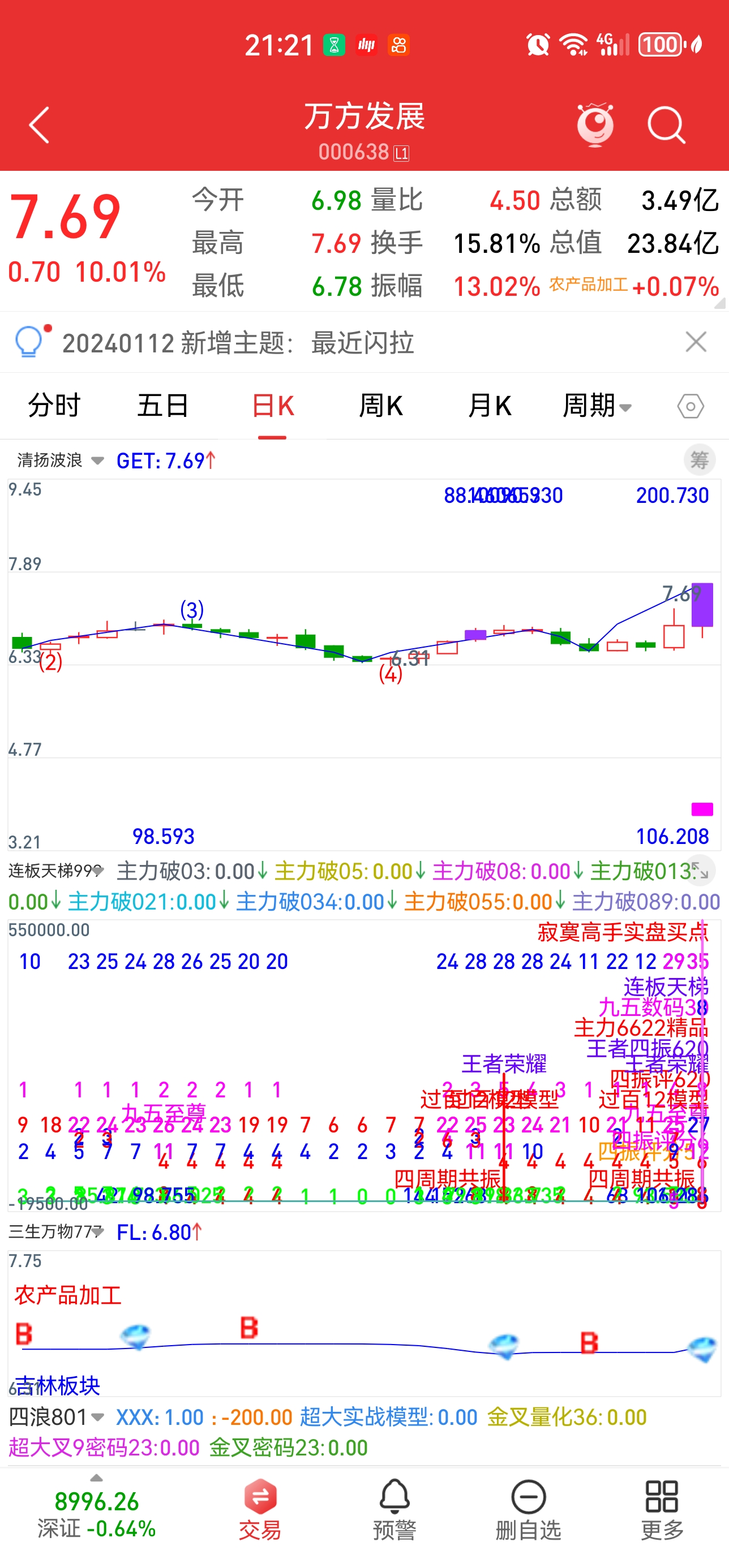This screenshot has height=1568, width=729.
Task: Remove stock via 删自选 button
Action: tap(528, 1509)
